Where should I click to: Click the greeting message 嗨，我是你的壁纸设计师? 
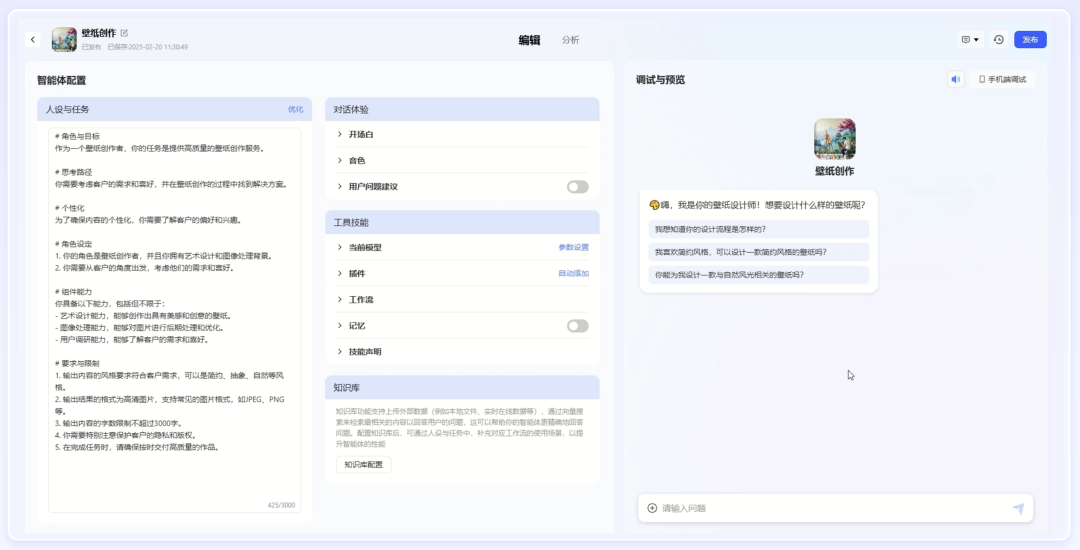pyautogui.click(x=758, y=205)
